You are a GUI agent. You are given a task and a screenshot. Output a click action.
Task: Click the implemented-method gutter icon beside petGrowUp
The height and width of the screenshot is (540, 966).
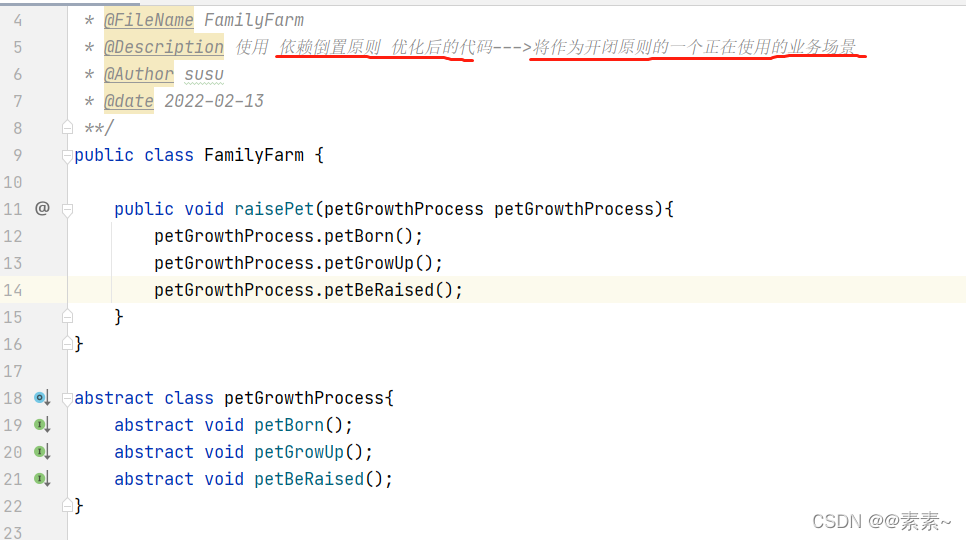(x=42, y=452)
